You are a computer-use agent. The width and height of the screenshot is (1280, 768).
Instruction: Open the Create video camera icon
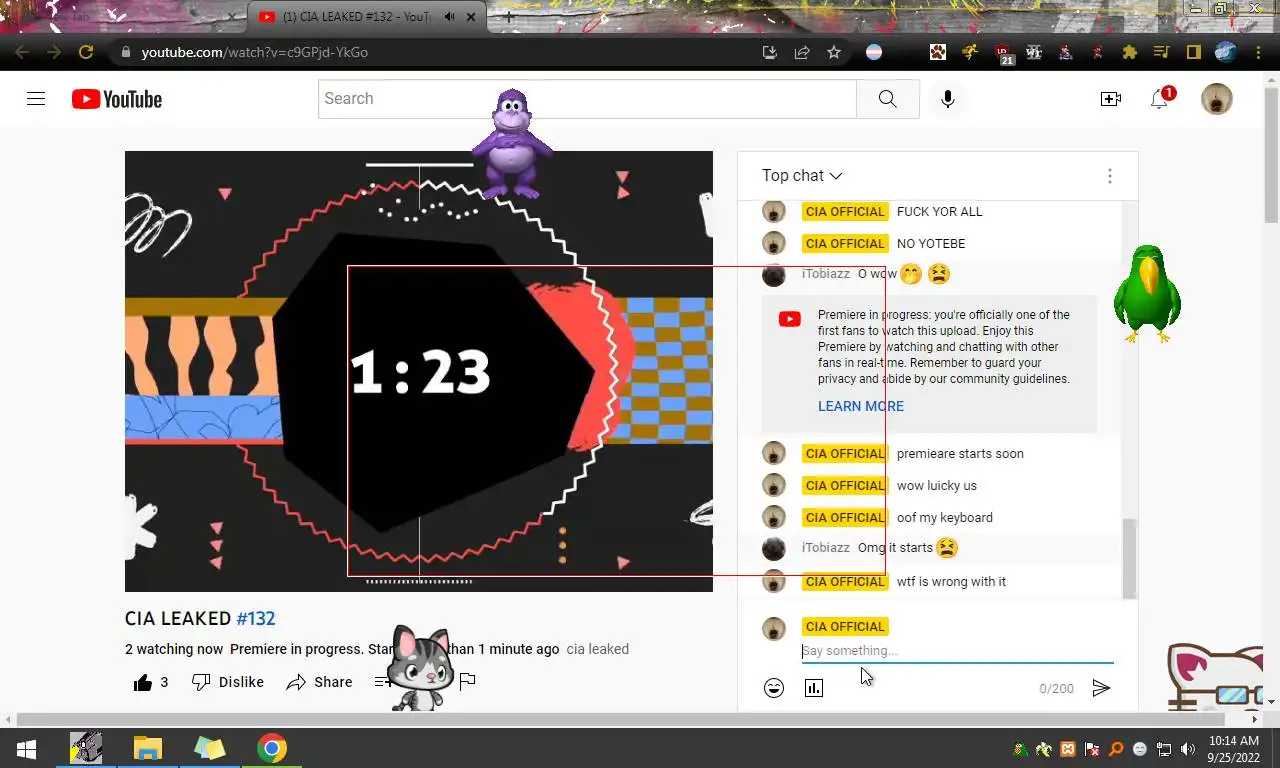tap(1111, 99)
